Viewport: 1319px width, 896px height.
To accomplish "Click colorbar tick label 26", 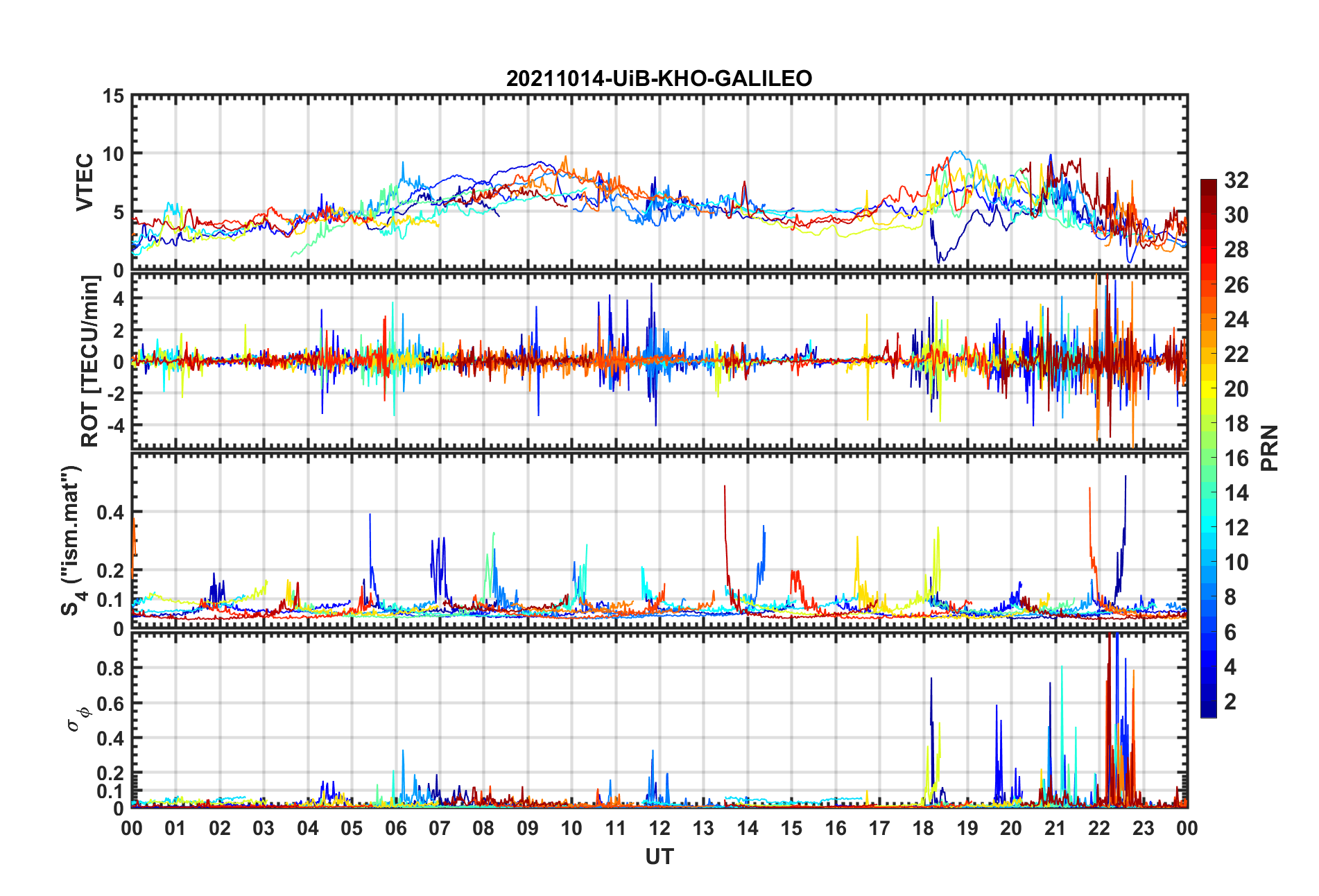I will coord(1236,284).
